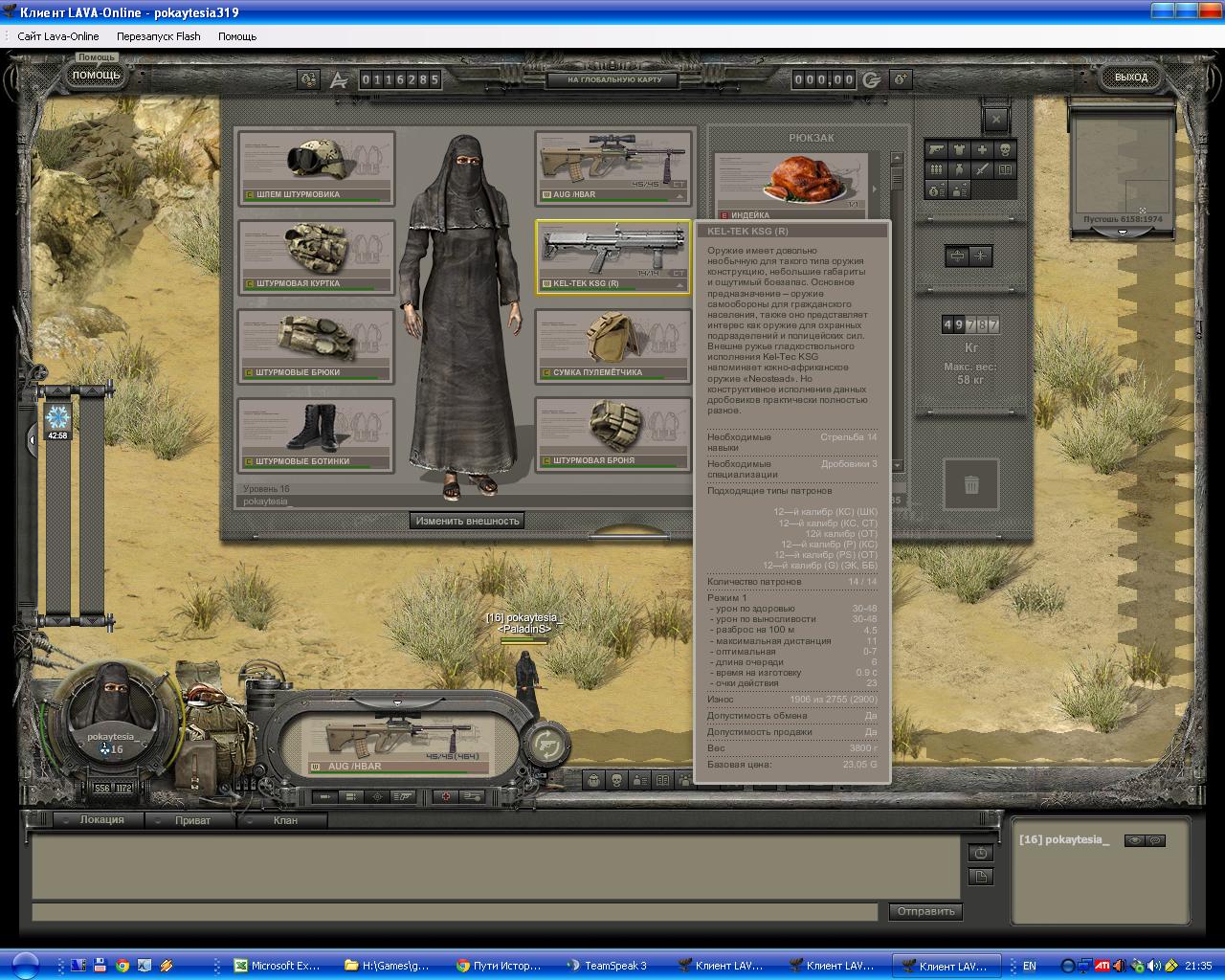Click На глобальную карту button
Screen dimensions: 1225x980
point(612,80)
